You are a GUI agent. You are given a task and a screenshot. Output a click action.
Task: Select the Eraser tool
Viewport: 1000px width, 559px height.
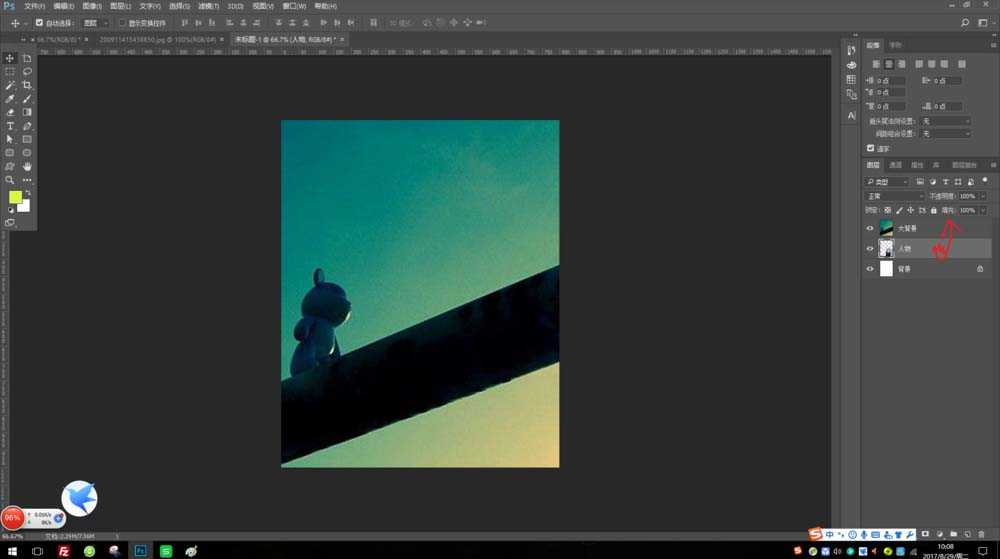point(10,113)
